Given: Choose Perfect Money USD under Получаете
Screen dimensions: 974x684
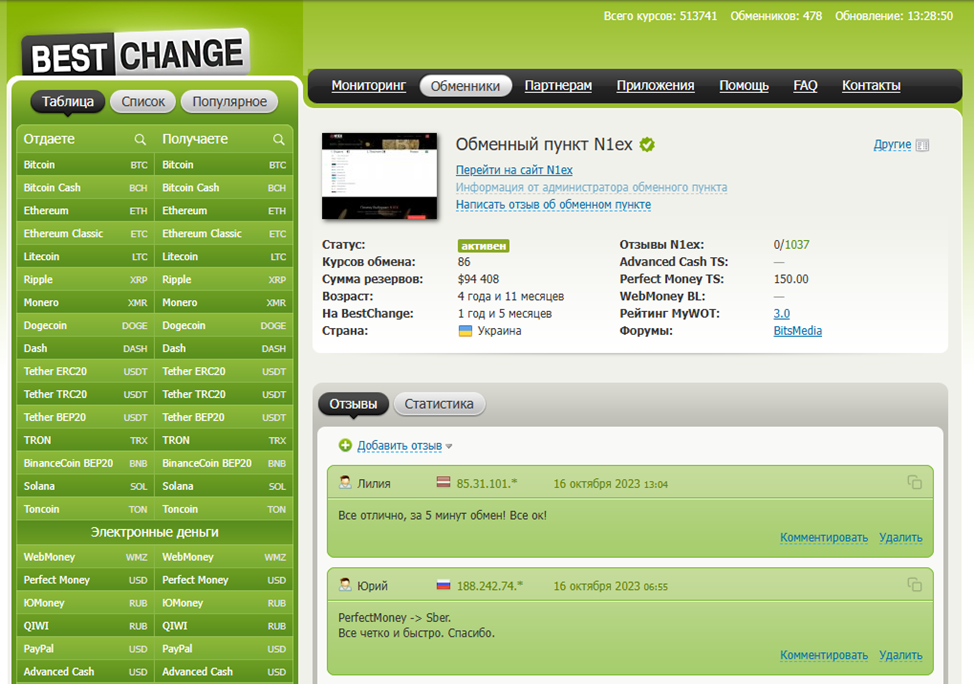Looking at the screenshot, I should point(224,580).
